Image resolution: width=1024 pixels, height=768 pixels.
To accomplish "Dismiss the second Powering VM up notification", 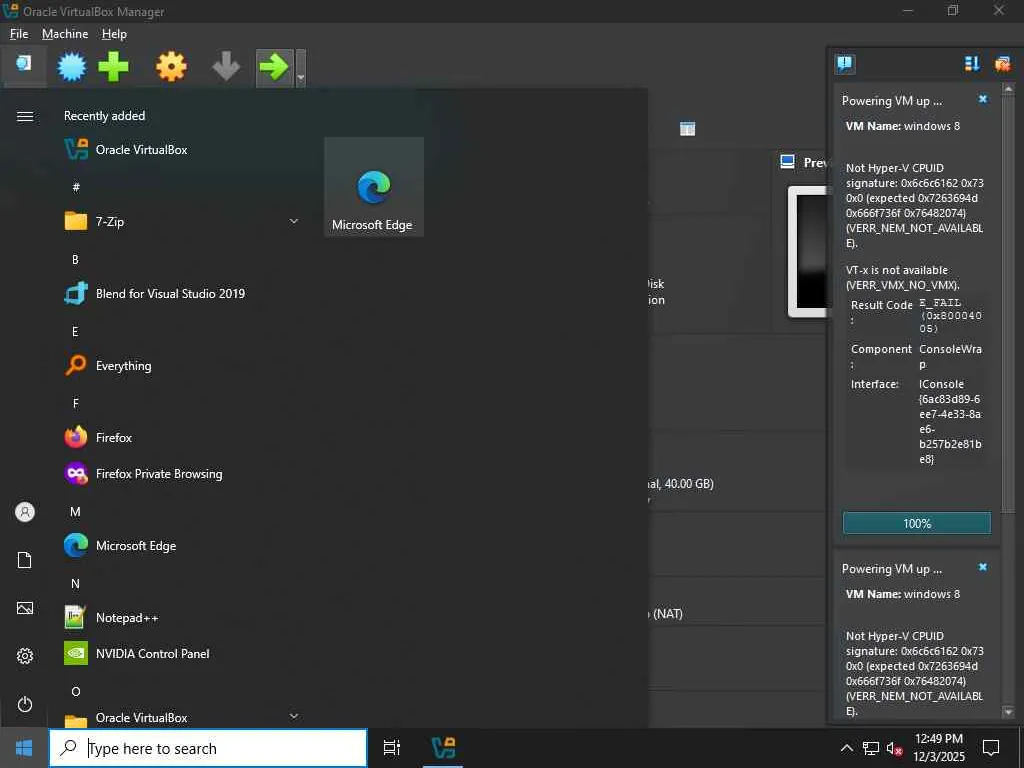I will tap(983, 567).
